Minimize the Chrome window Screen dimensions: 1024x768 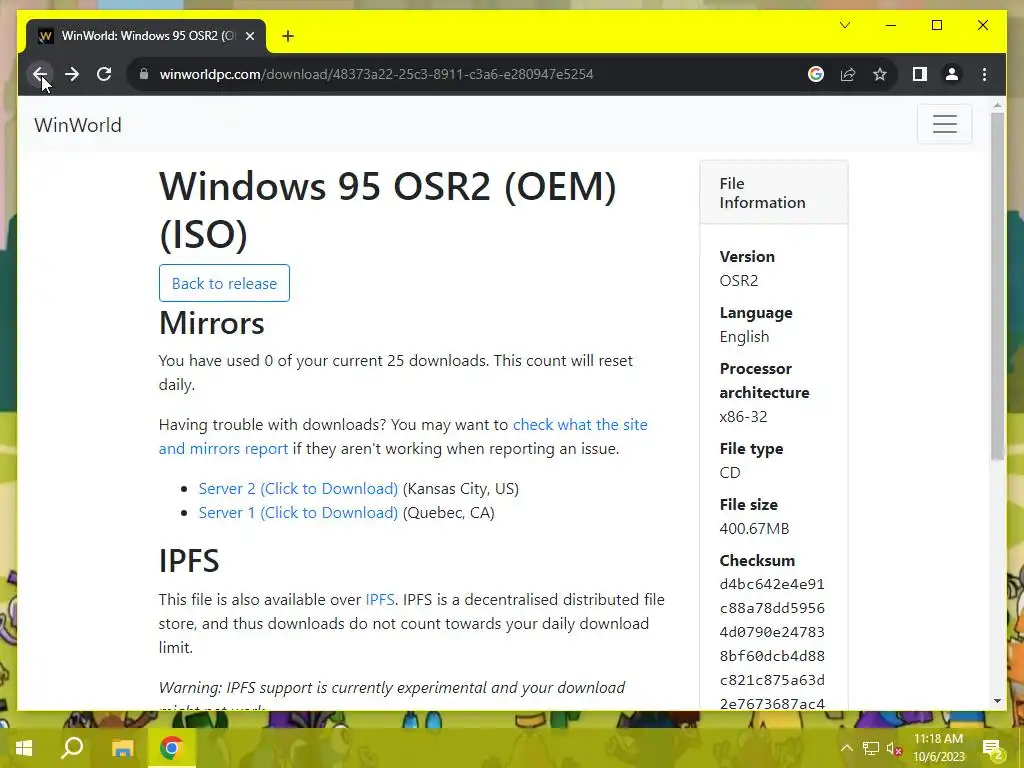click(890, 25)
